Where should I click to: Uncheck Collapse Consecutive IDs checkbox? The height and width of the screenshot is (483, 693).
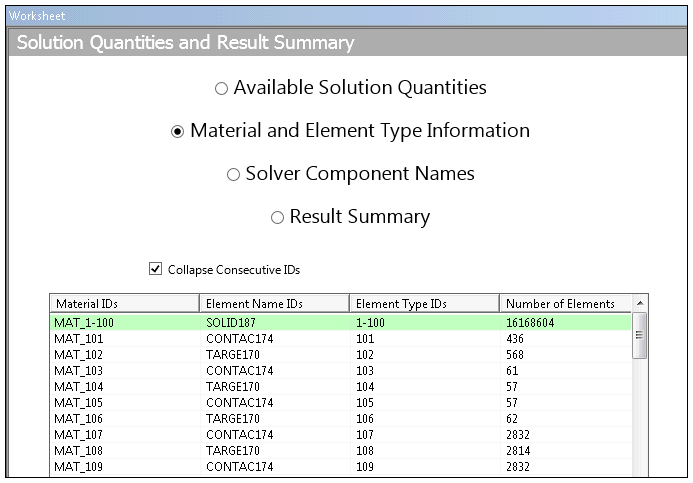155,269
